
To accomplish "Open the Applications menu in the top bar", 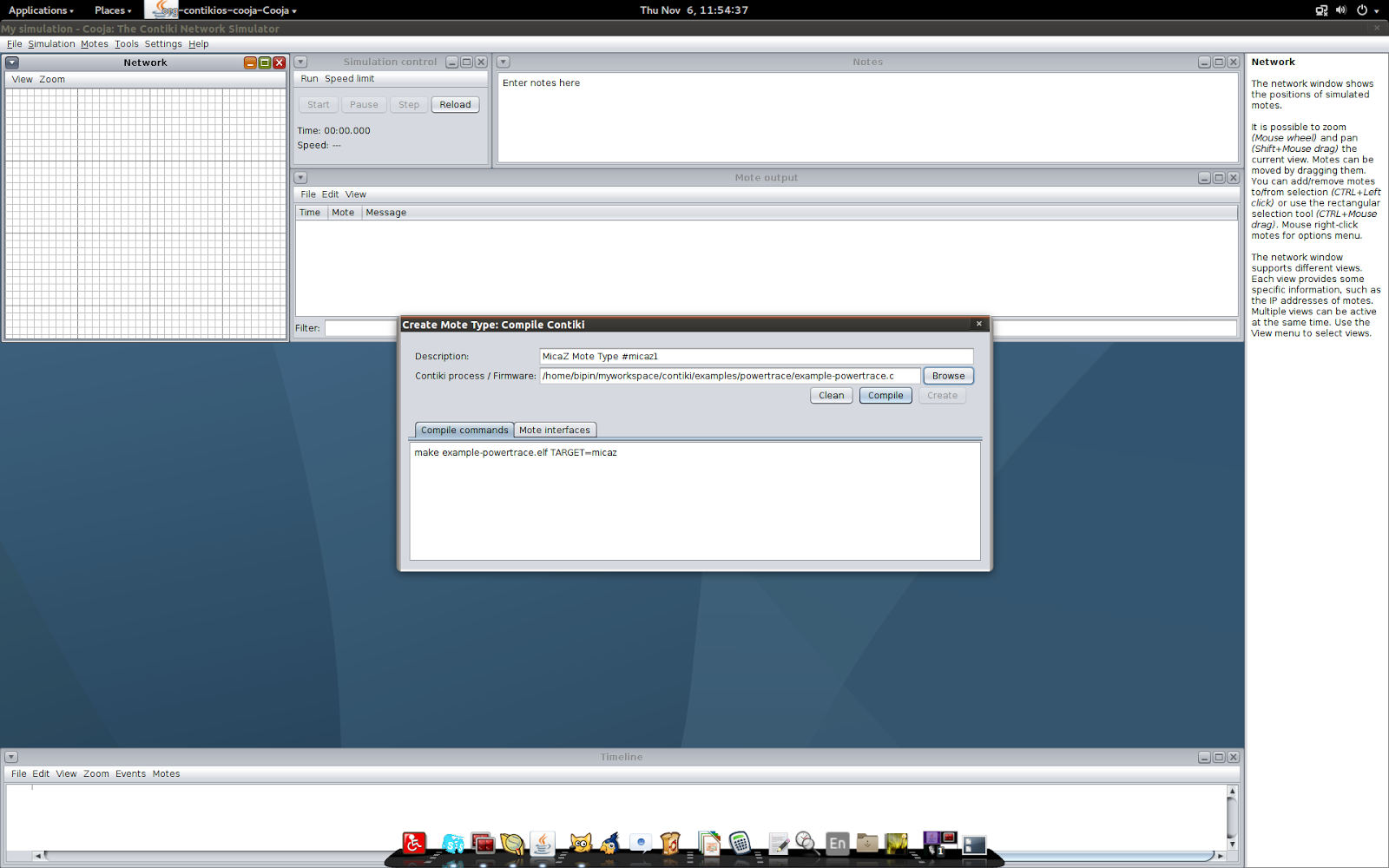I will (x=41, y=10).
